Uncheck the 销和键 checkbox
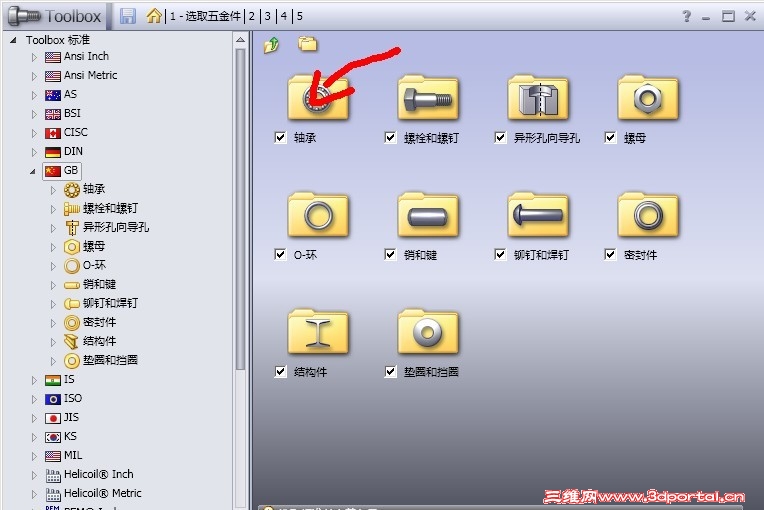 point(390,254)
